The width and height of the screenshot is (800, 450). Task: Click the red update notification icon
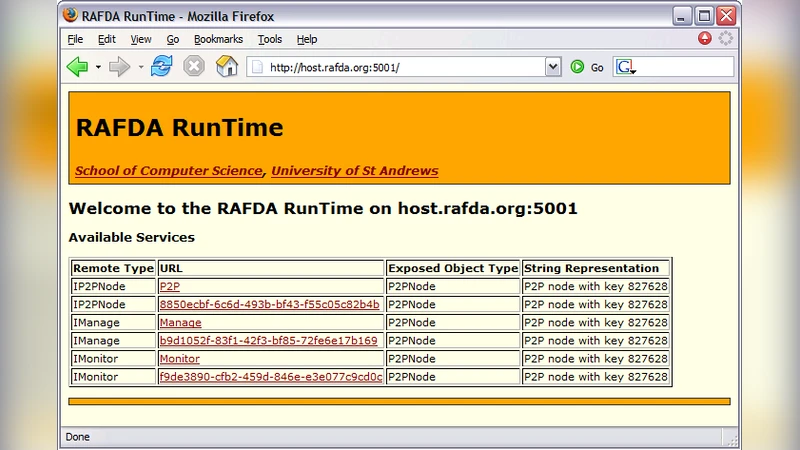tap(705, 39)
